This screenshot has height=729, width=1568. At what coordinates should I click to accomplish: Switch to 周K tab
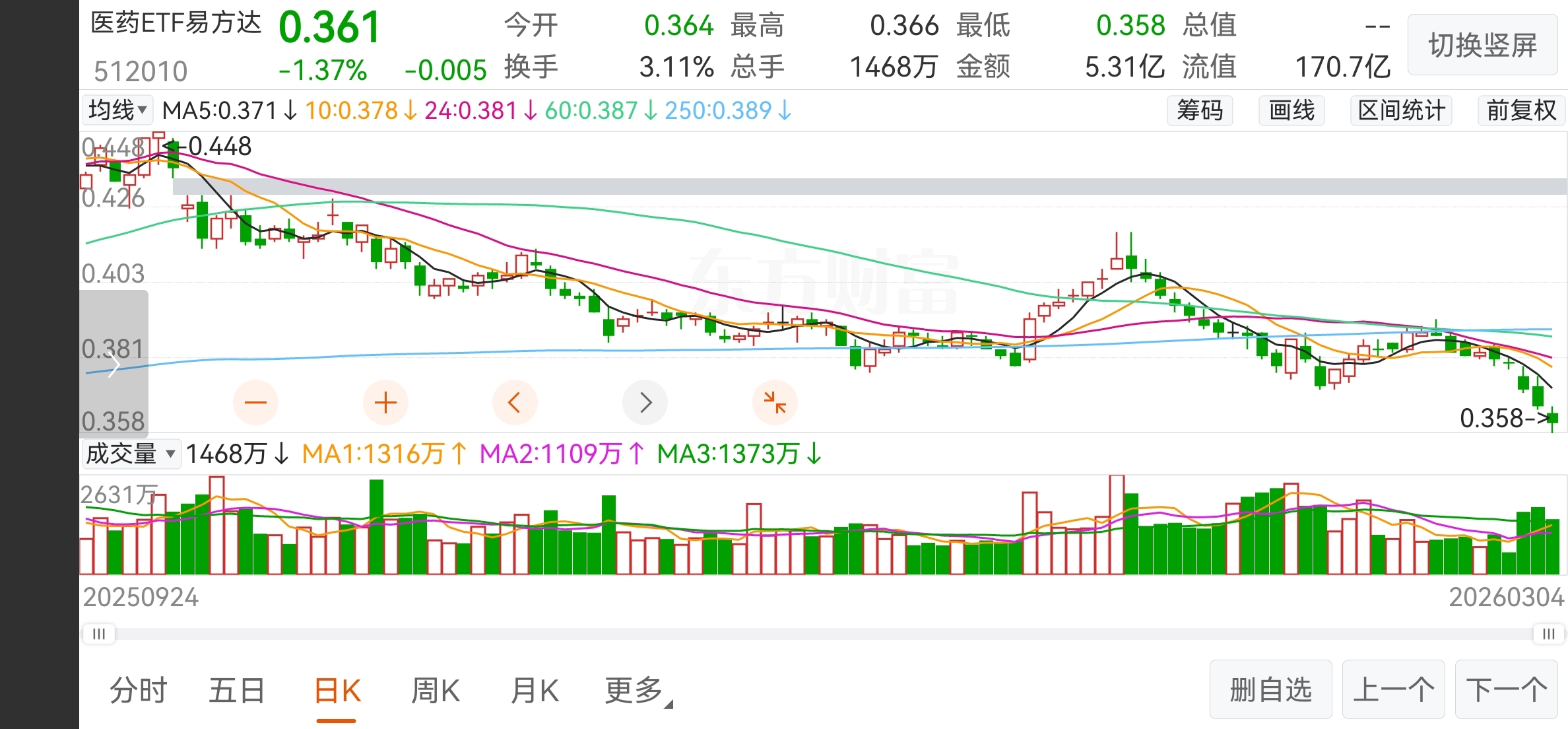tap(435, 691)
